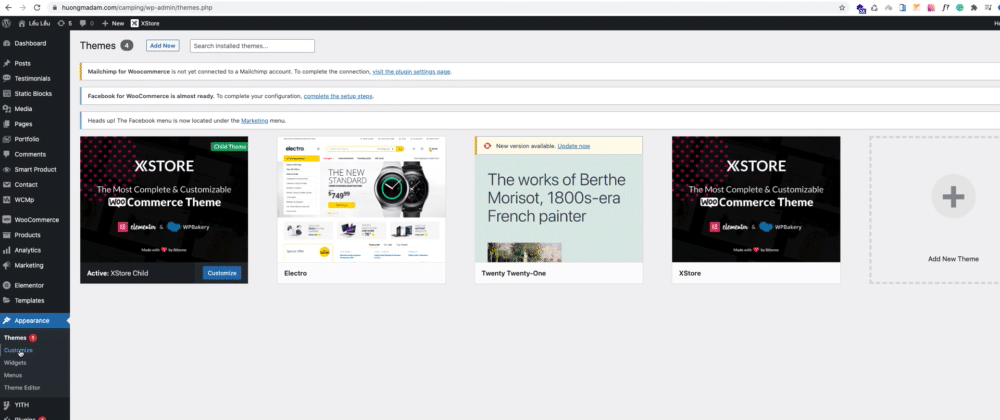
Task: Select the active XStore Child theme thumbnail
Action: coord(164,199)
